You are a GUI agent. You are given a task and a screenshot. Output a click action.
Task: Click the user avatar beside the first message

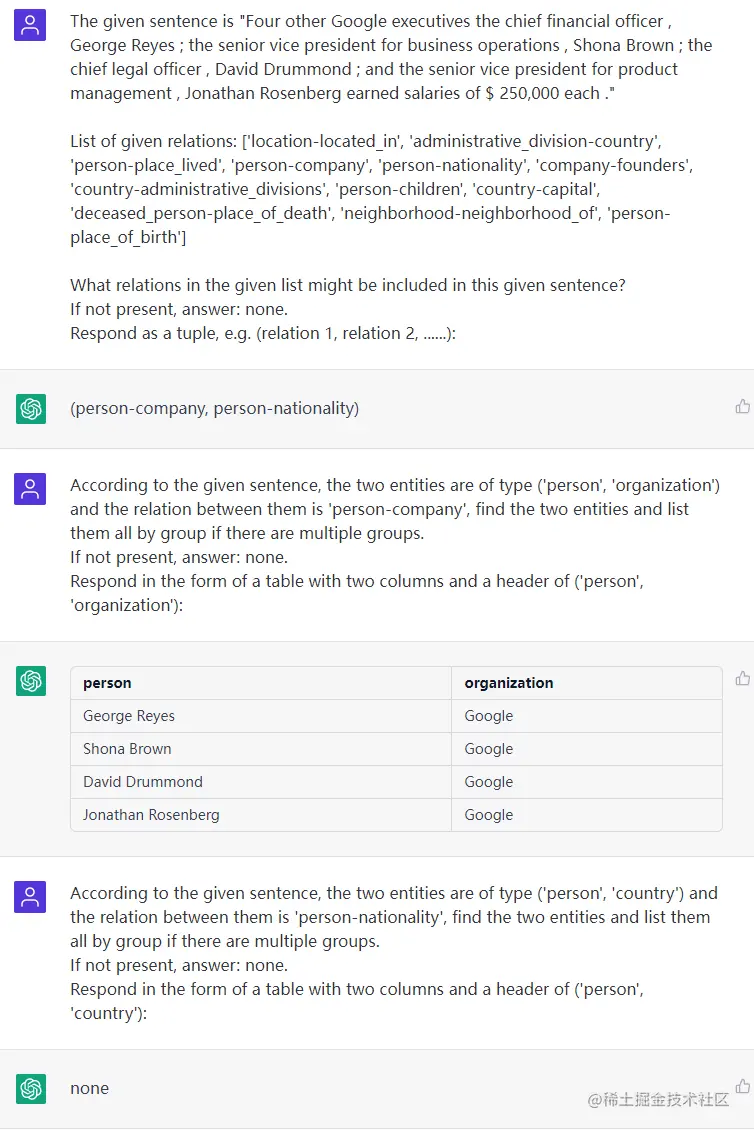(x=30, y=25)
